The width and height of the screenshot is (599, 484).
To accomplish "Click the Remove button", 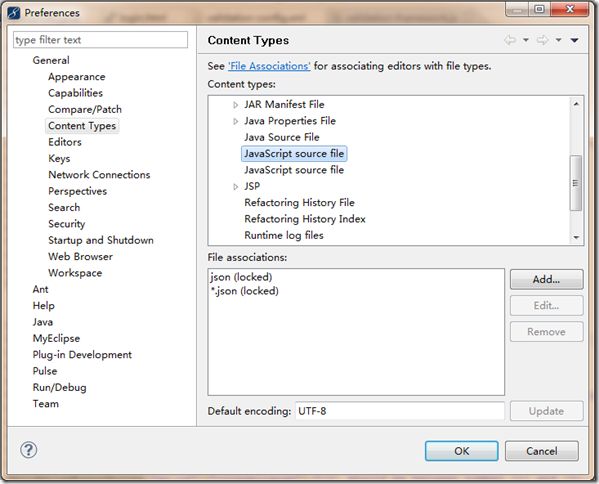I will tap(546, 331).
